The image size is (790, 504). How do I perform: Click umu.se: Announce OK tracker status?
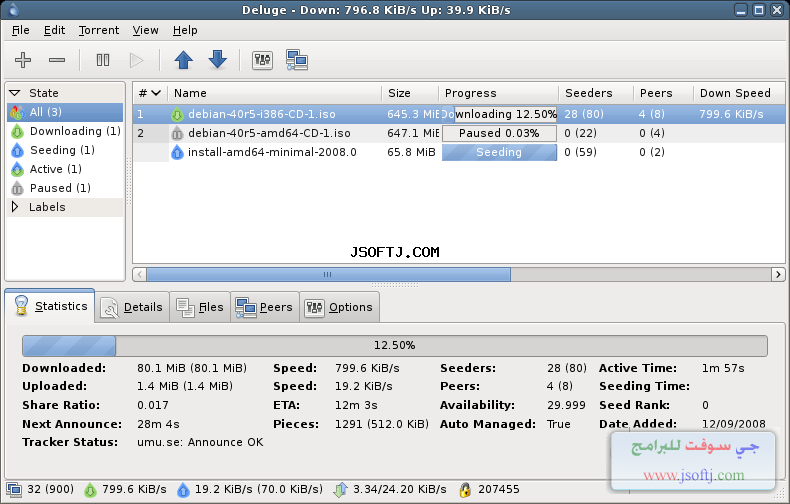coord(200,443)
